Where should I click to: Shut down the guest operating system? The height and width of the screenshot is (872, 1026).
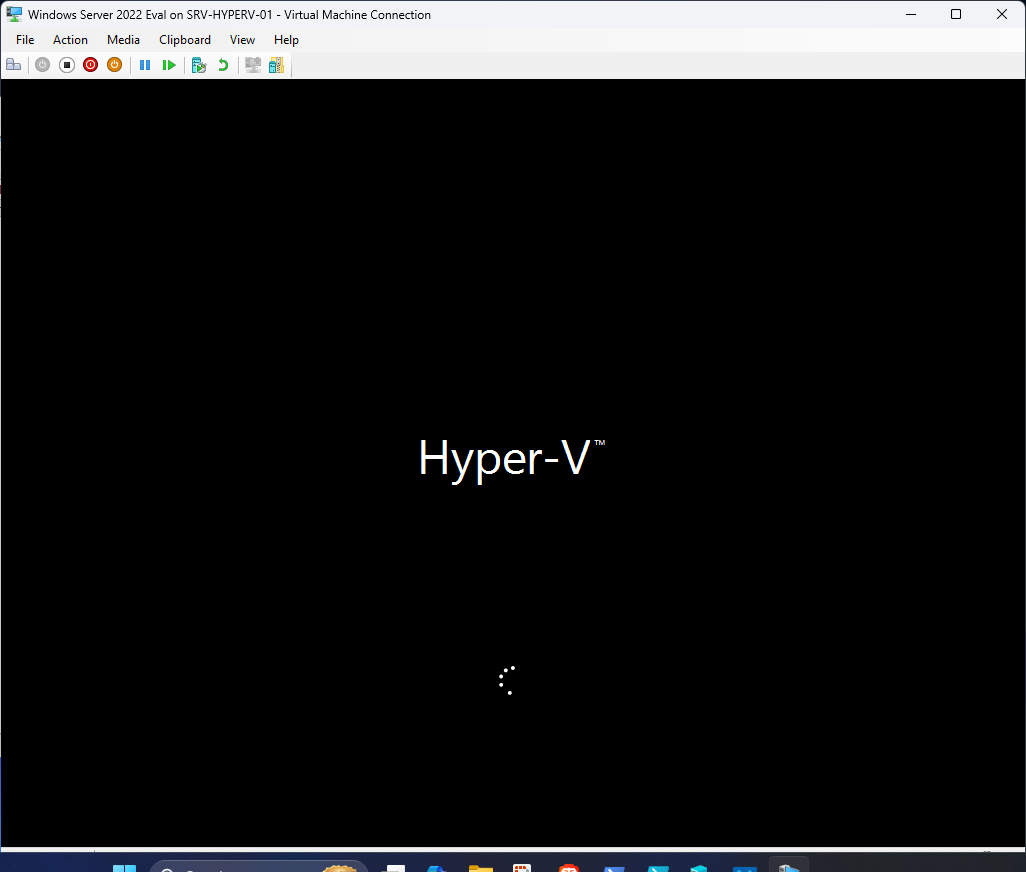click(90, 64)
